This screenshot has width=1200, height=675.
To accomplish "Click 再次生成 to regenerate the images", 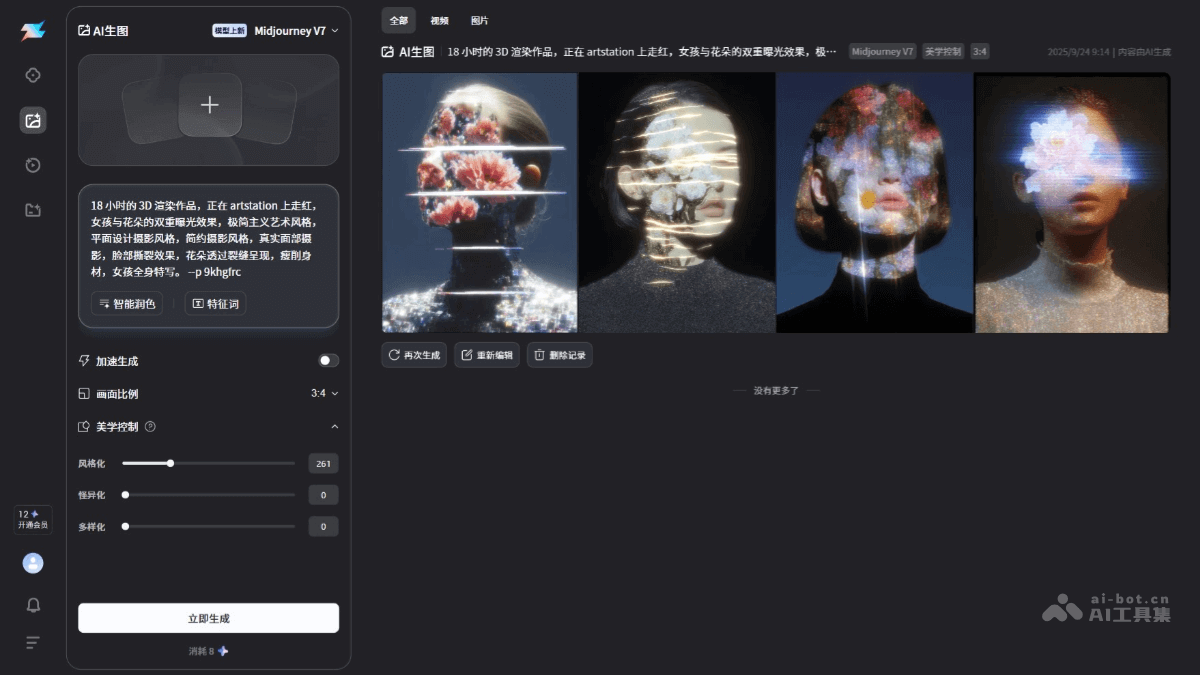I will point(413,354).
